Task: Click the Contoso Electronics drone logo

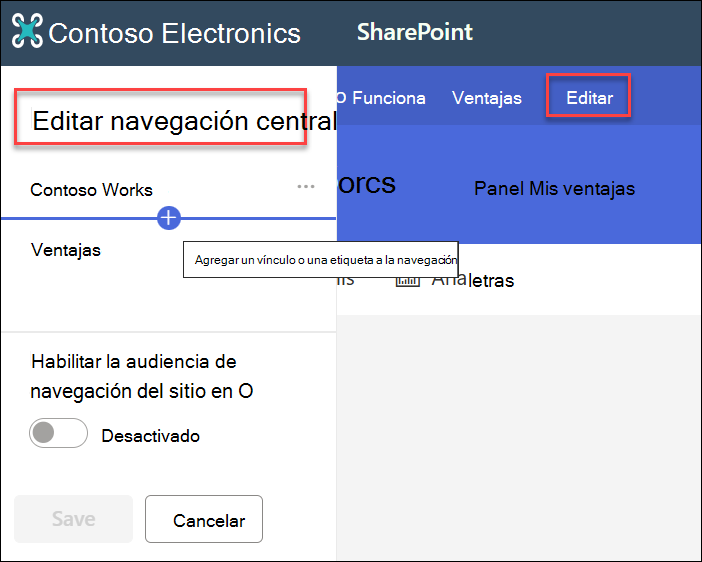Action: 27,30
